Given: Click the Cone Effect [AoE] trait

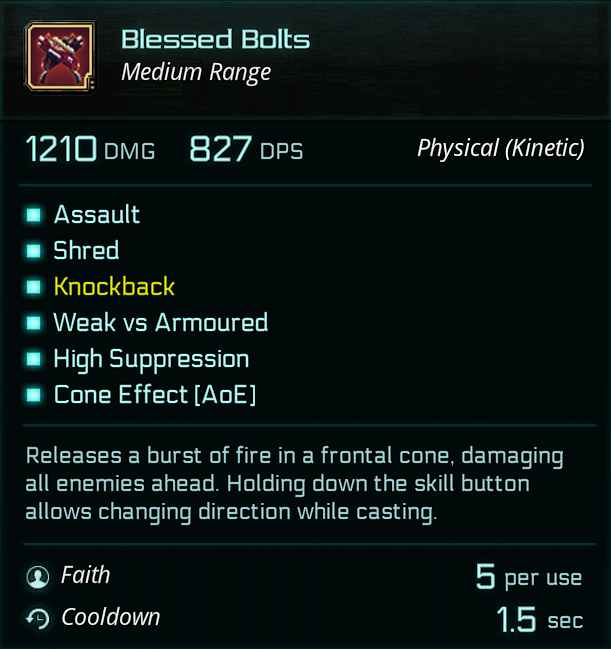Looking at the screenshot, I should pyautogui.click(x=155, y=395).
